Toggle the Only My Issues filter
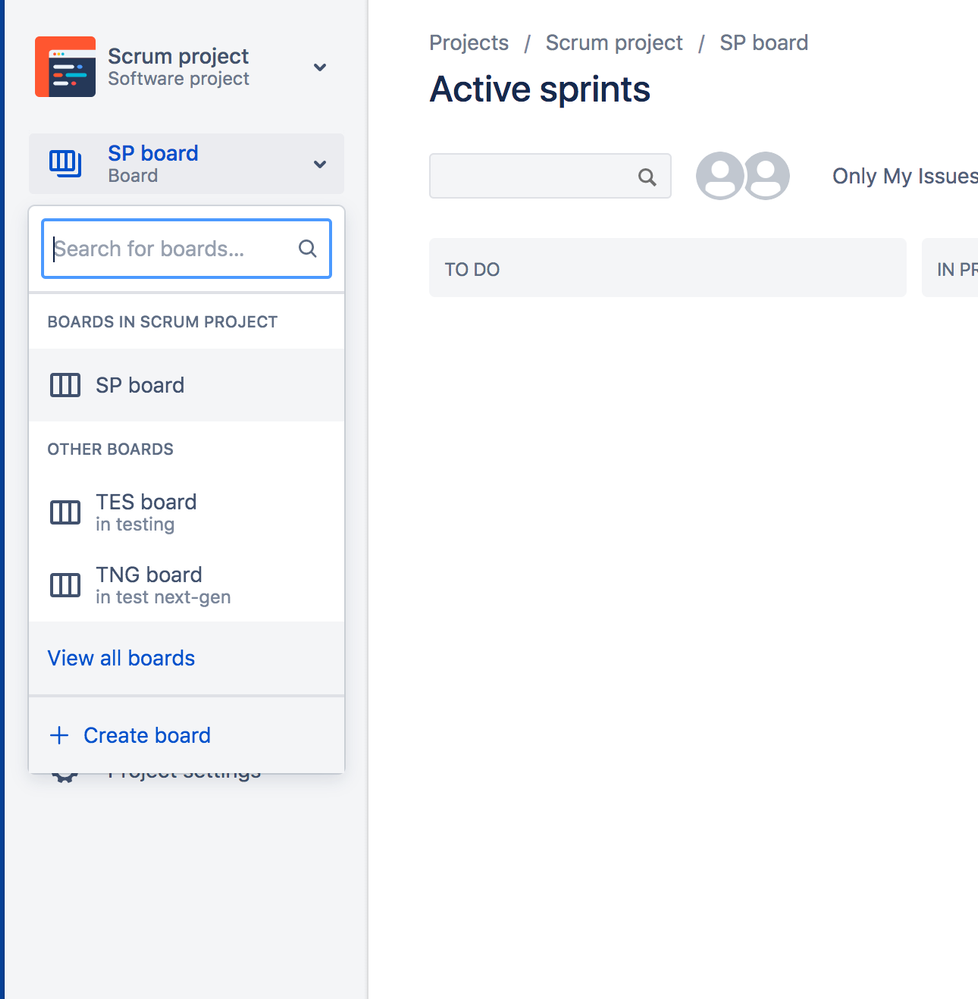 903,175
